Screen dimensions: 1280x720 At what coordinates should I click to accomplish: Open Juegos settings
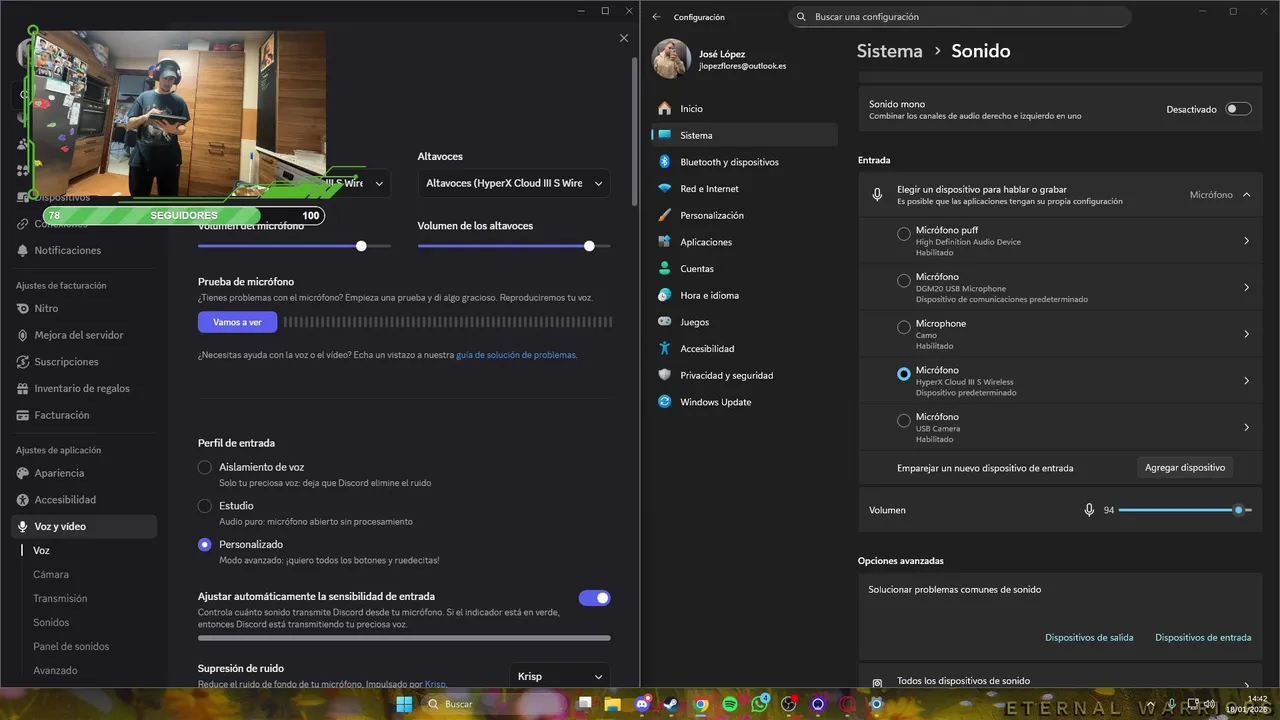(x=744, y=322)
